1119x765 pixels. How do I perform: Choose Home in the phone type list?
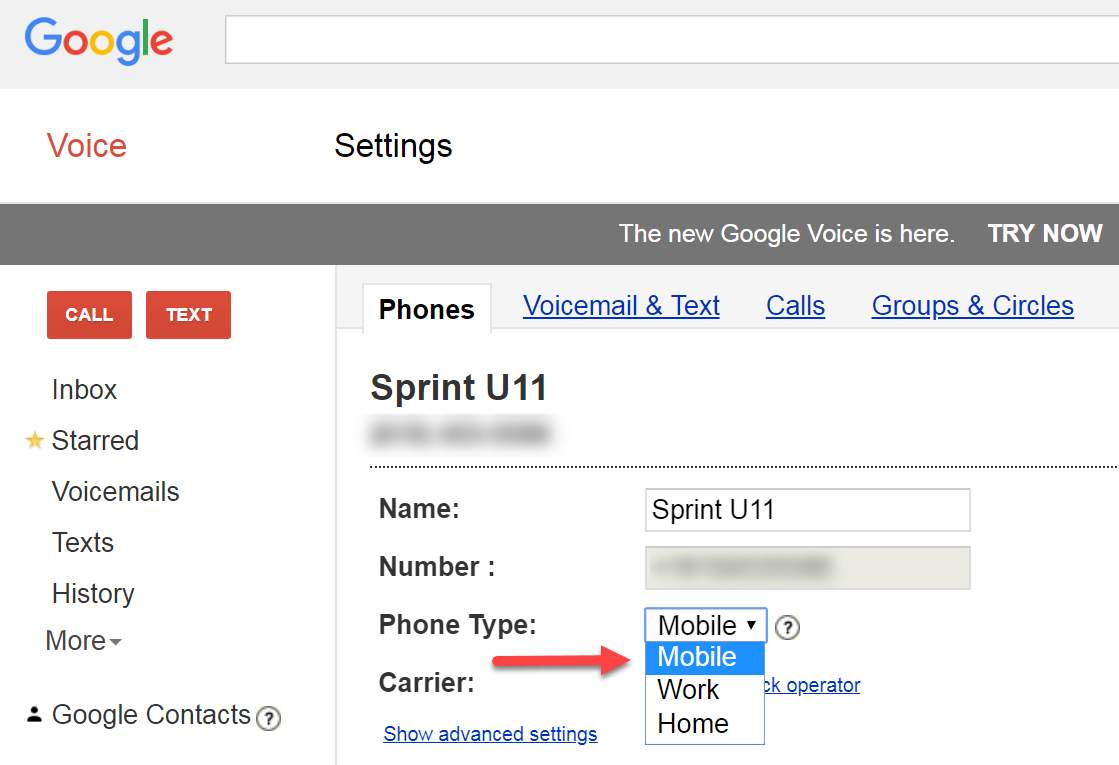692,723
